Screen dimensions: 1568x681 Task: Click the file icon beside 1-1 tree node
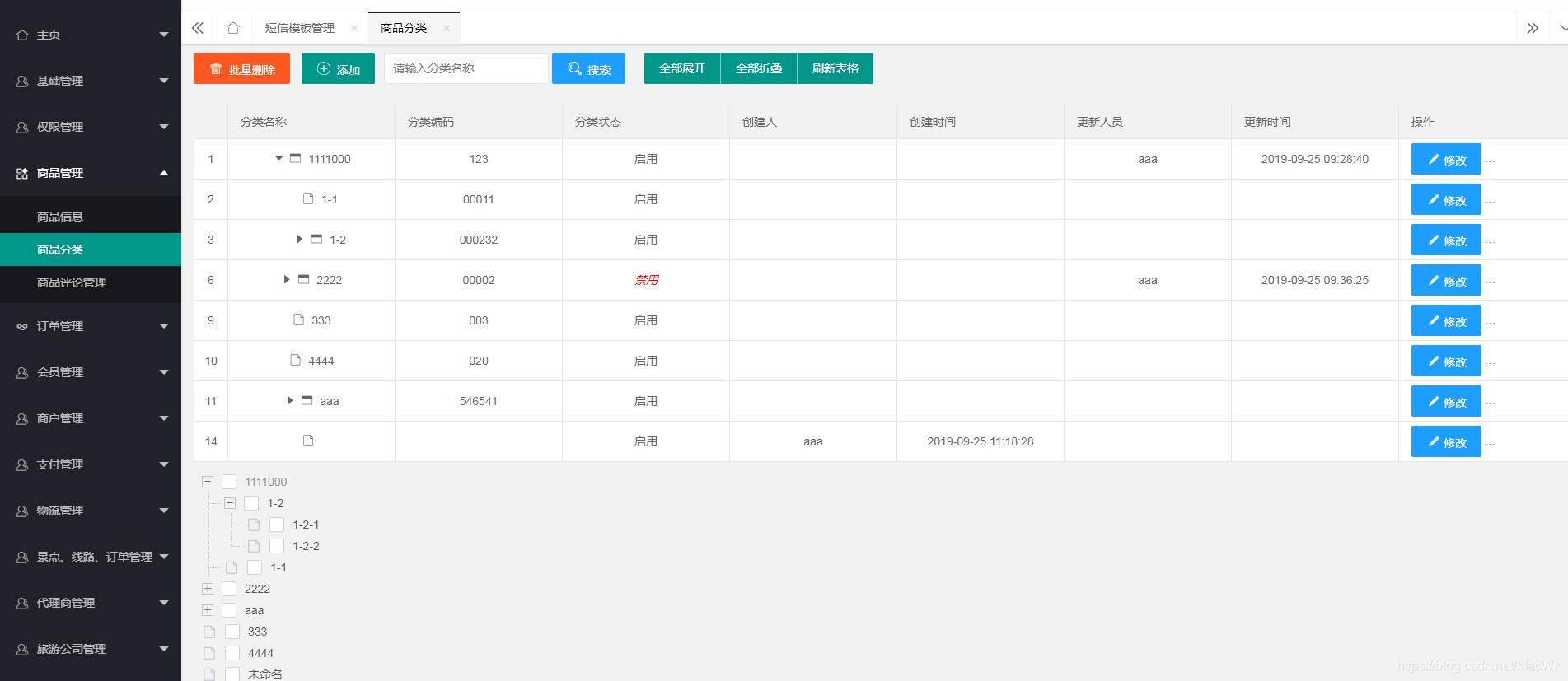coord(232,567)
